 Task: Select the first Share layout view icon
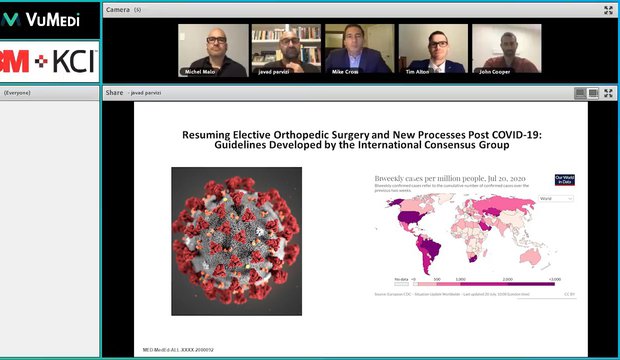[x=580, y=93]
